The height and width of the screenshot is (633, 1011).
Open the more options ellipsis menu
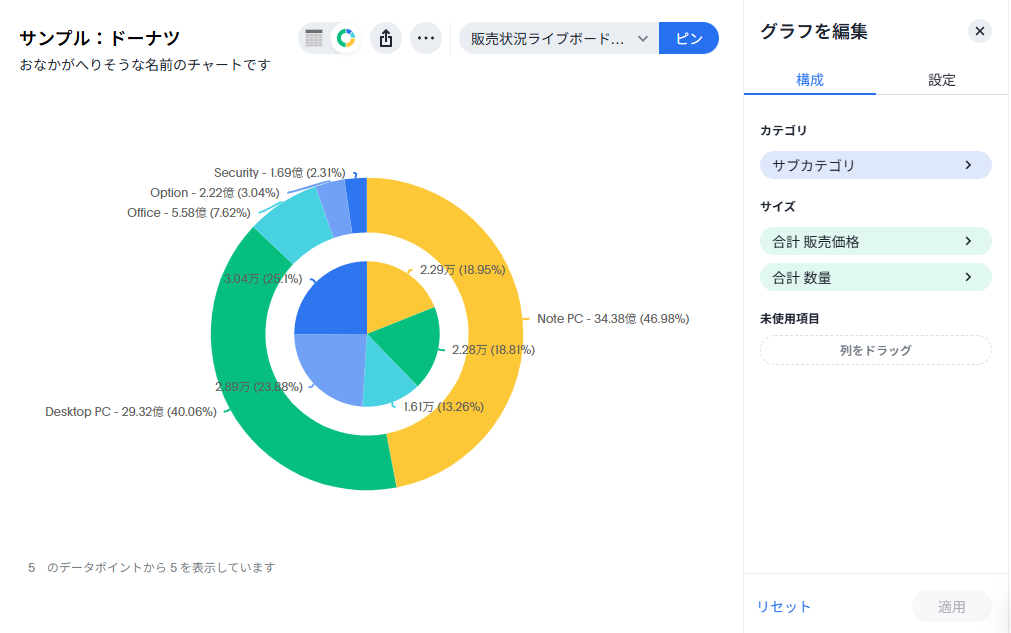pos(426,38)
